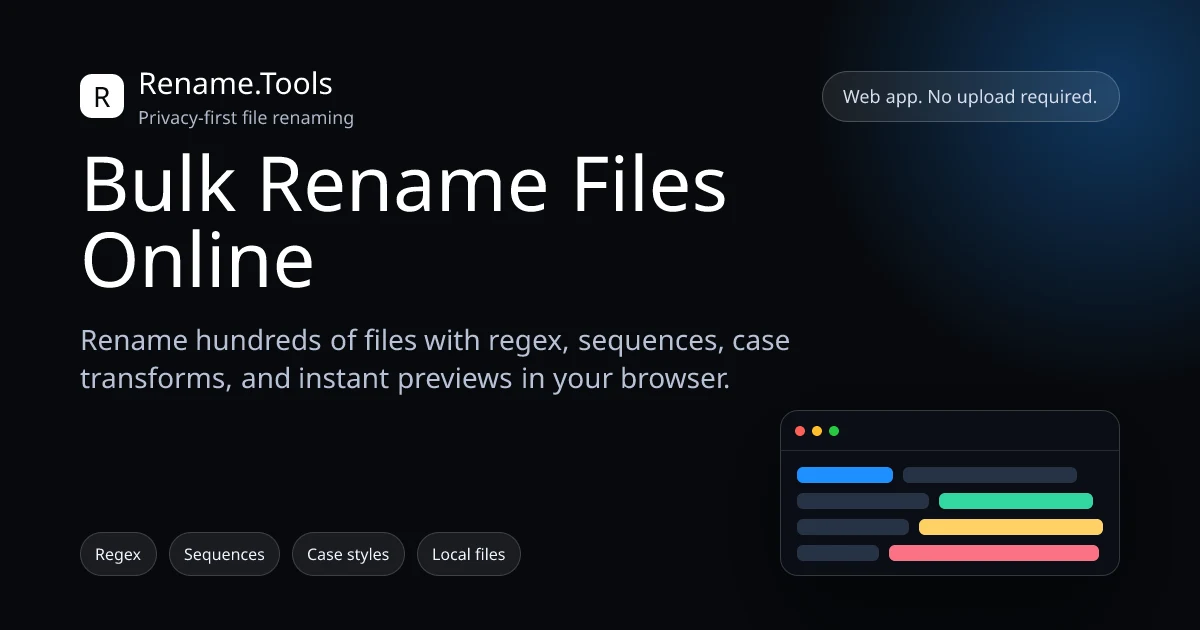
Task: Click the yellow bar in the preview window
Action: [x=1011, y=527]
